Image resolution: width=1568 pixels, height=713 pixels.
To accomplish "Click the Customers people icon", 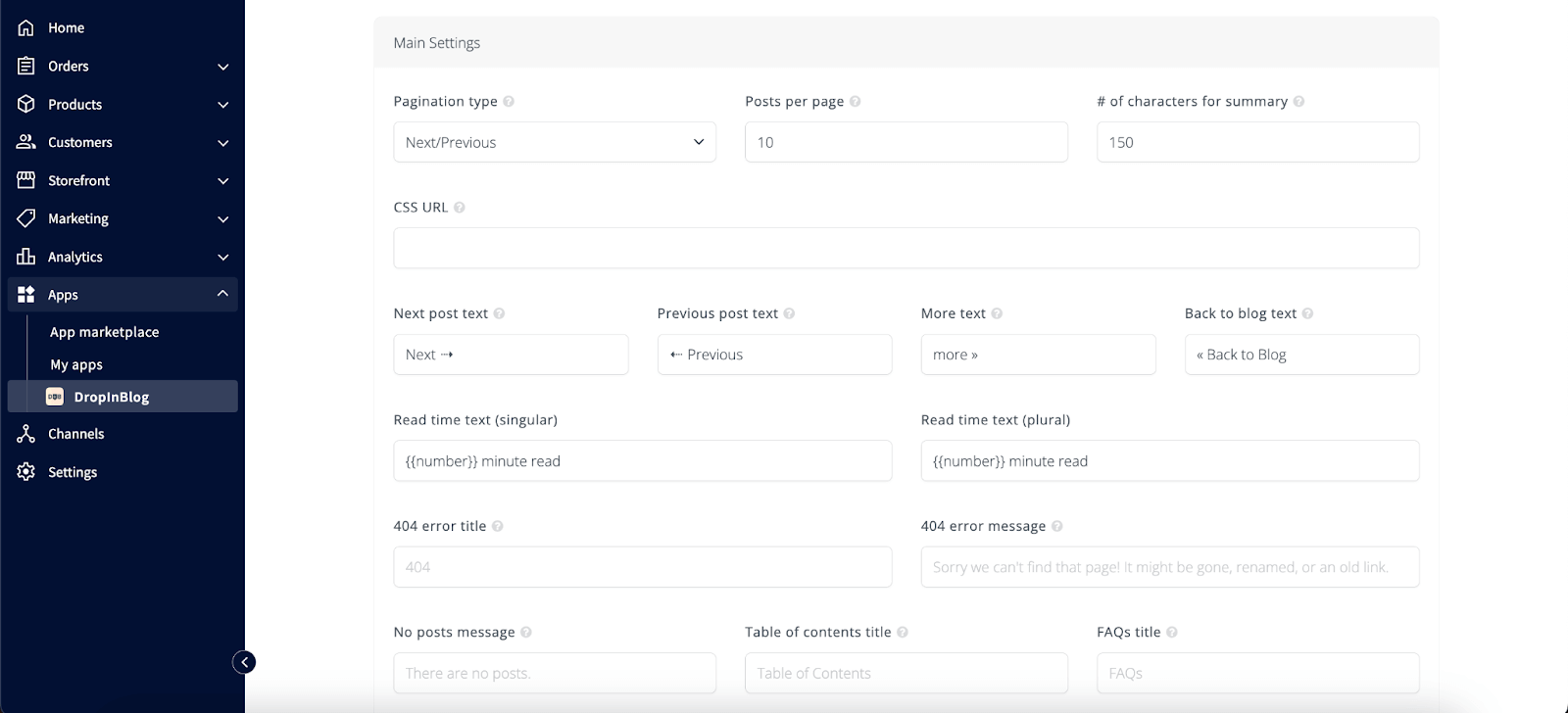I will [x=26, y=142].
